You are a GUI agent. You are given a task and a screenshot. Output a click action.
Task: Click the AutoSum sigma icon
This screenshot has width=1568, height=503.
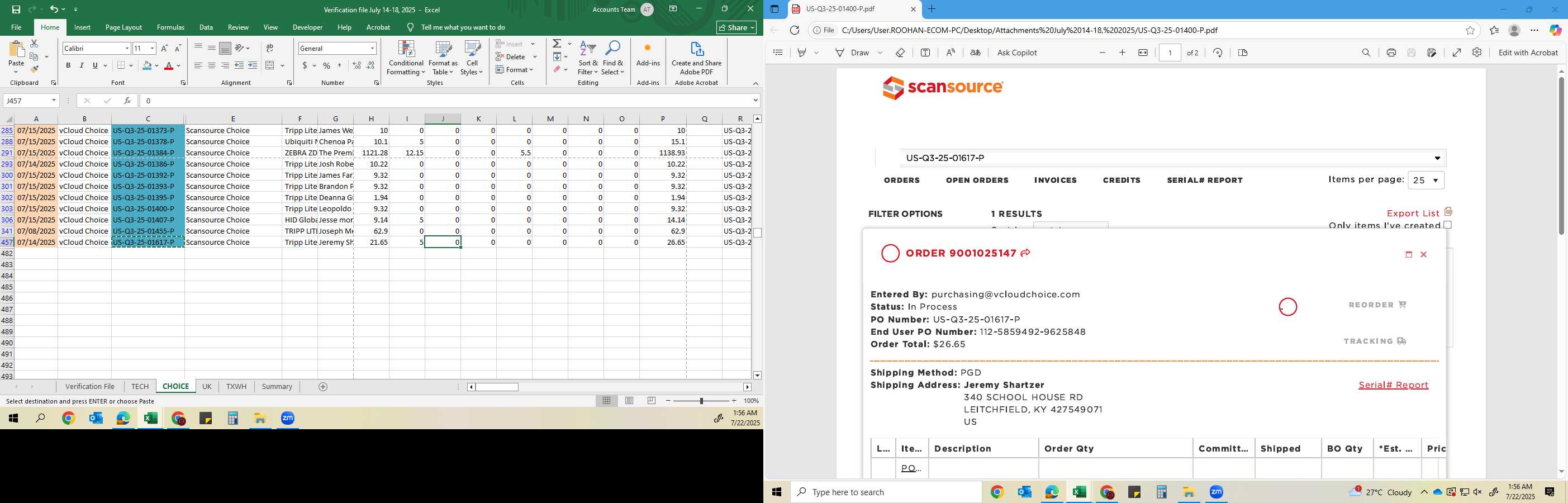(x=557, y=44)
